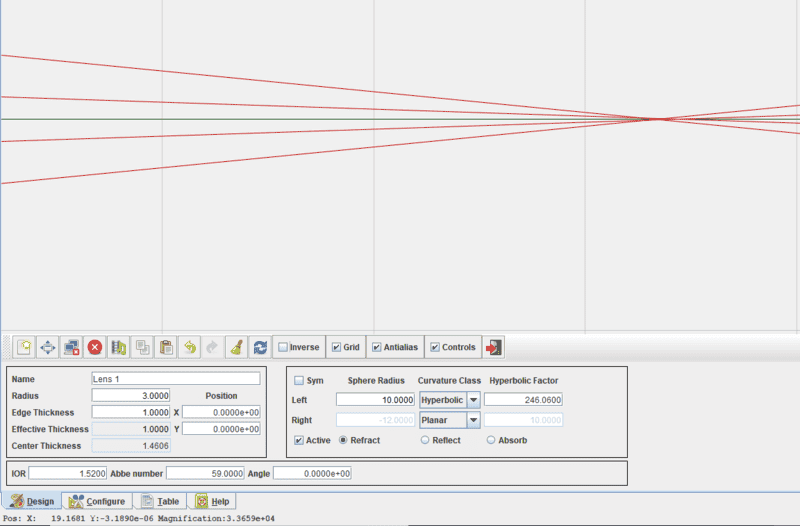Click the new lens toolbar icon
The width and height of the screenshot is (800, 526).
click(x=23, y=347)
